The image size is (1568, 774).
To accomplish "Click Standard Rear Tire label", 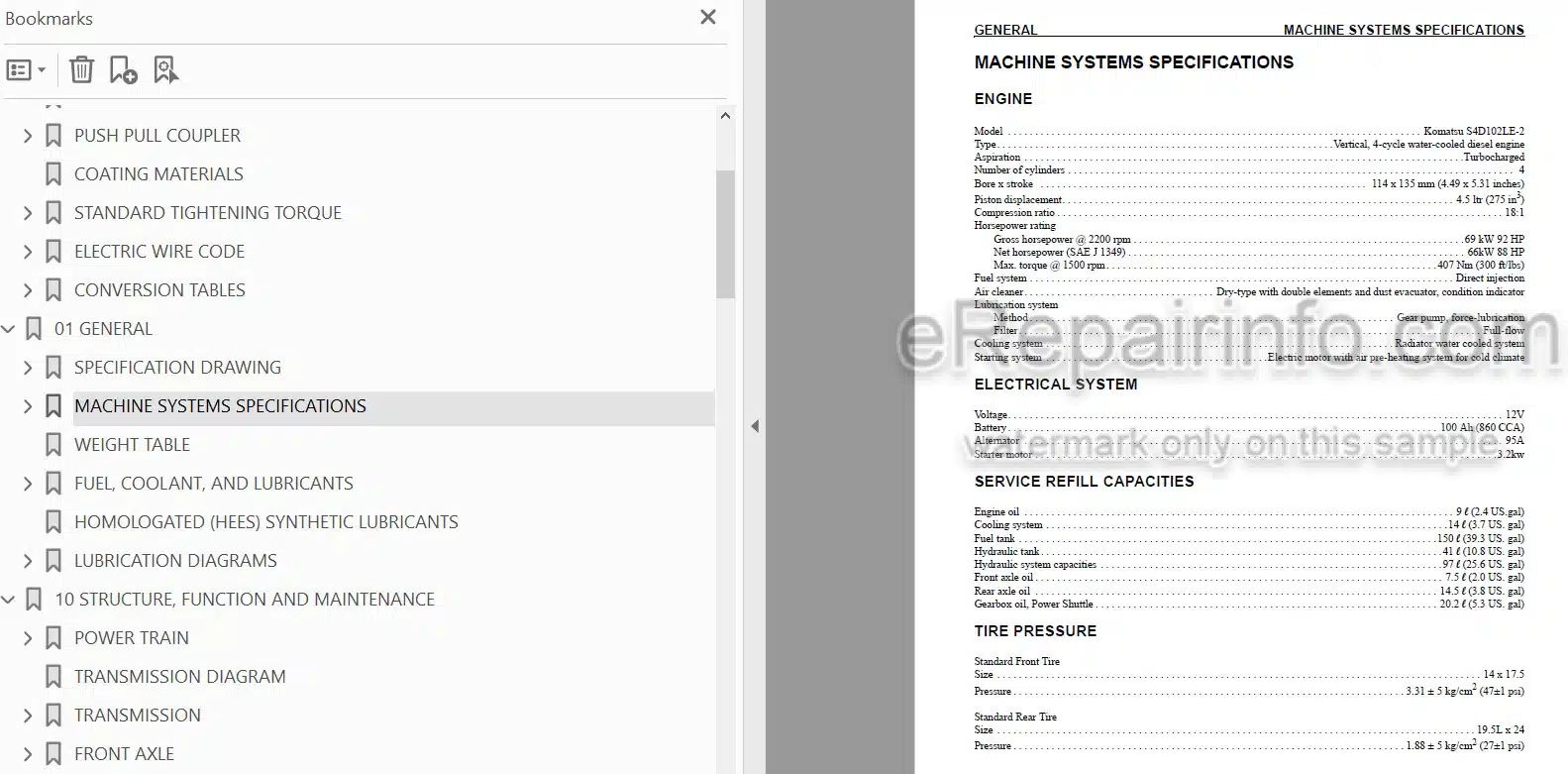I will (1015, 717).
